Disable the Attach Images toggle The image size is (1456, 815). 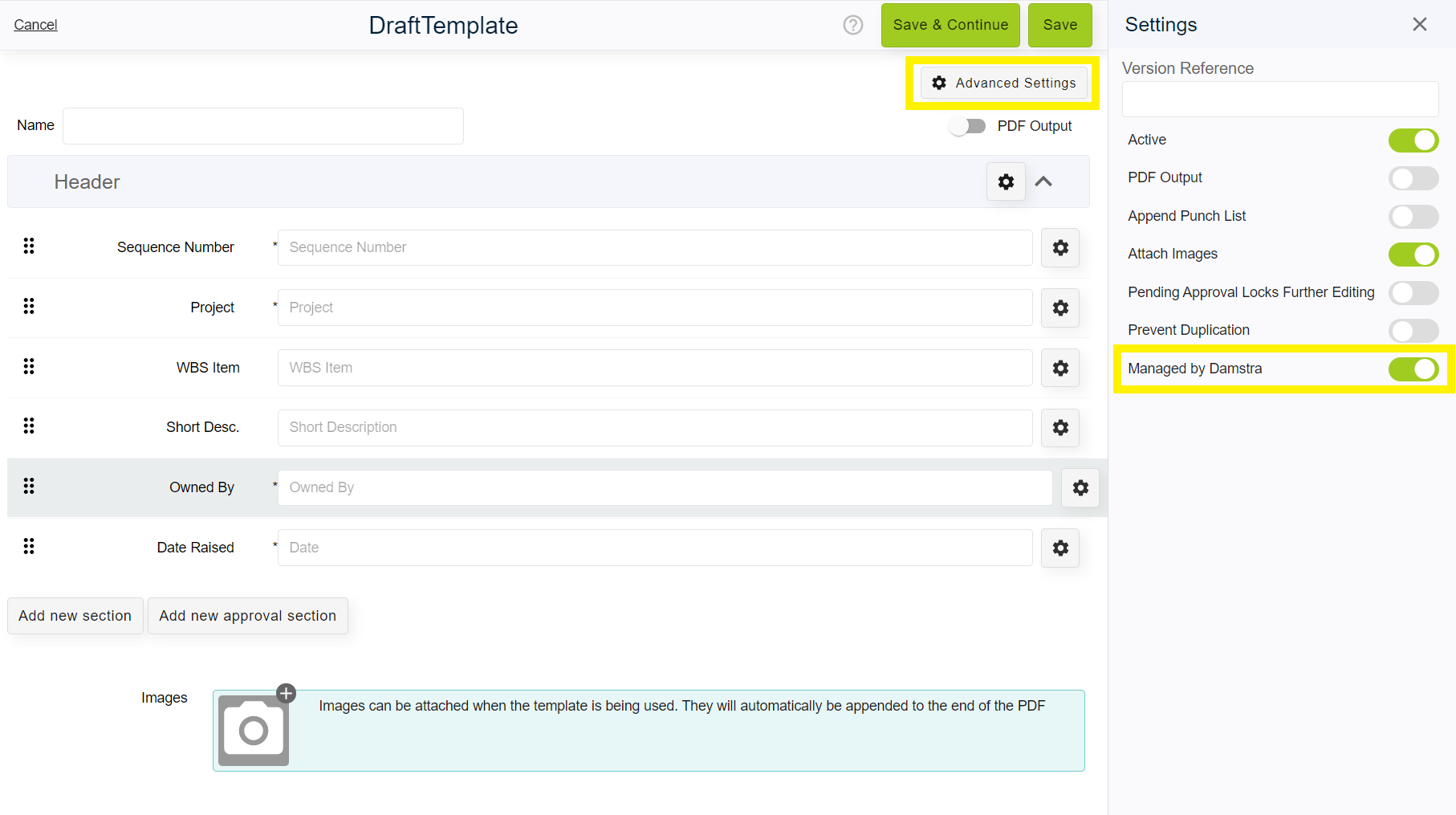(1413, 255)
